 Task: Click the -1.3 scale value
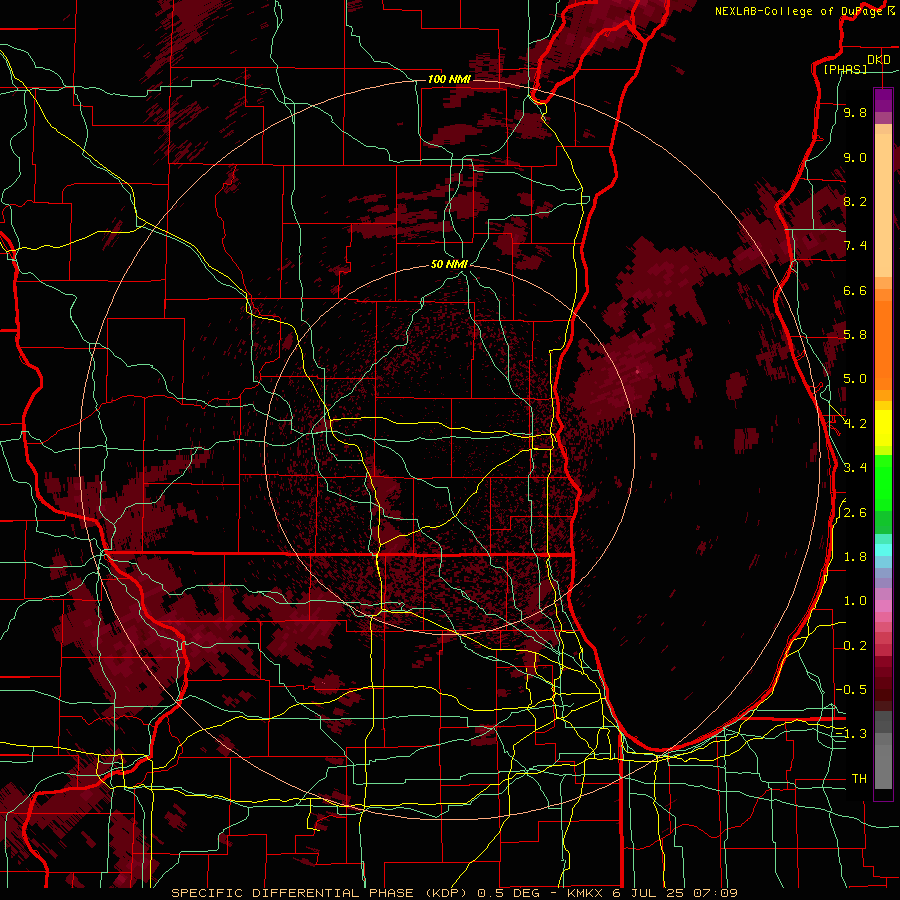[852, 734]
